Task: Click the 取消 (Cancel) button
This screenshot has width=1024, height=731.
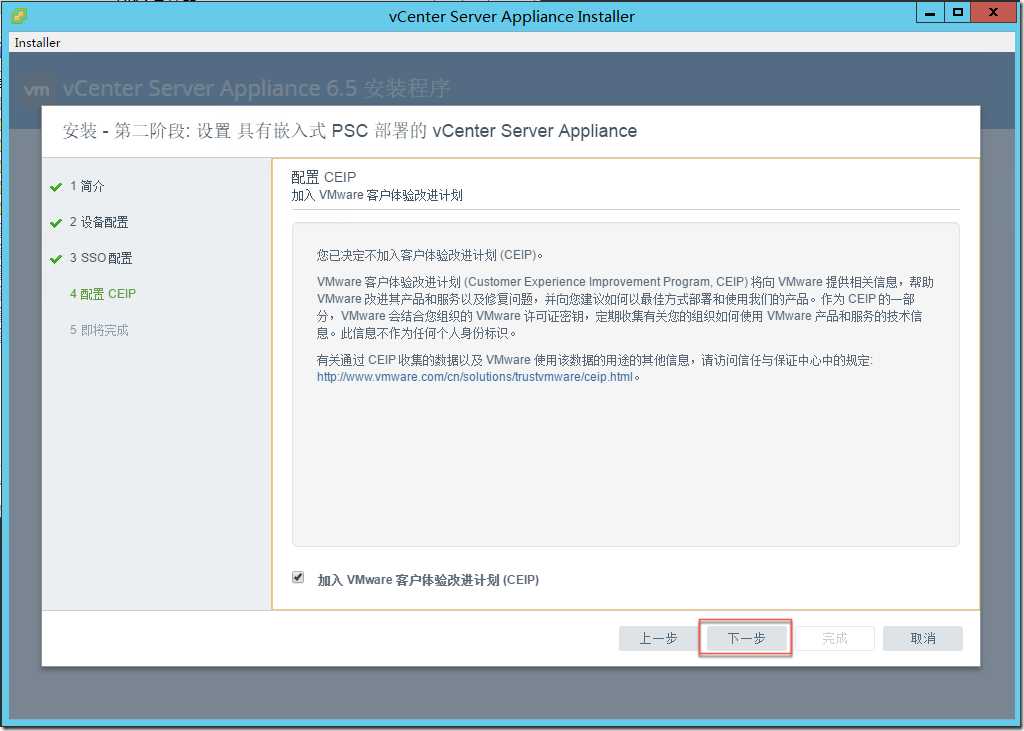Action: (923, 638)
